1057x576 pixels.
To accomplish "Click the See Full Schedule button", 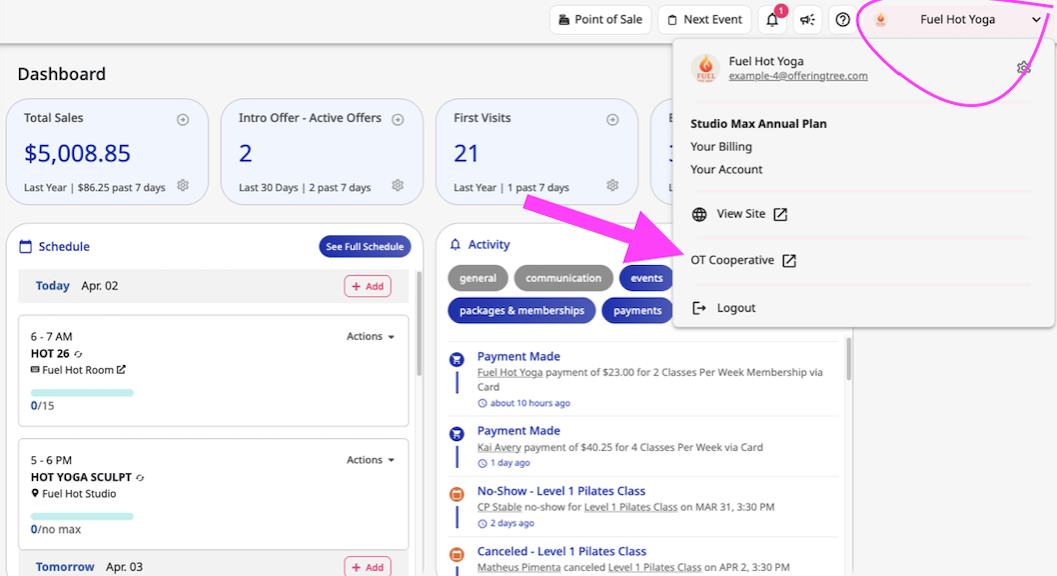I will click(x=364, y=247).
